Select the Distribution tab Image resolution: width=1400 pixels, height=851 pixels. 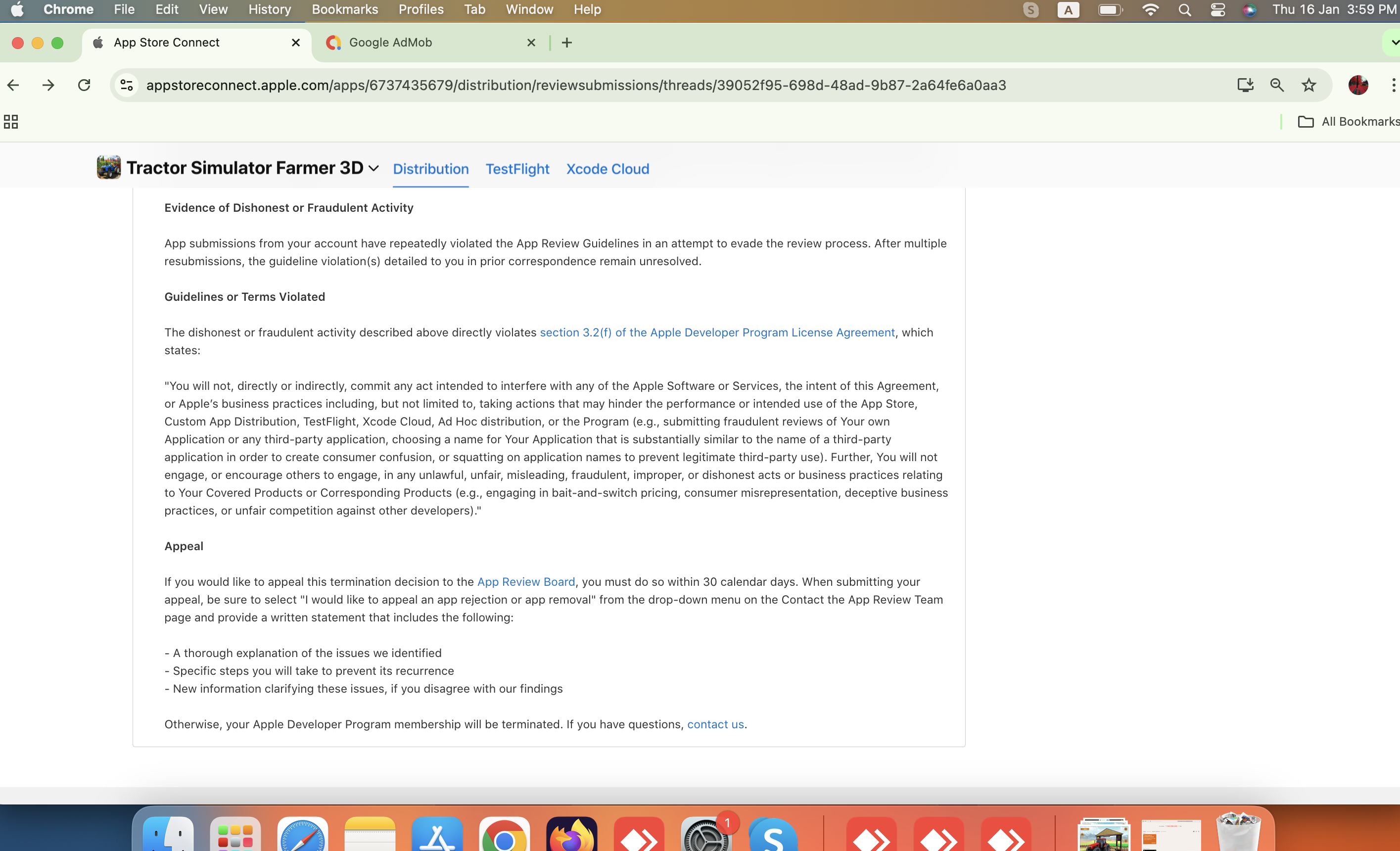431,169
